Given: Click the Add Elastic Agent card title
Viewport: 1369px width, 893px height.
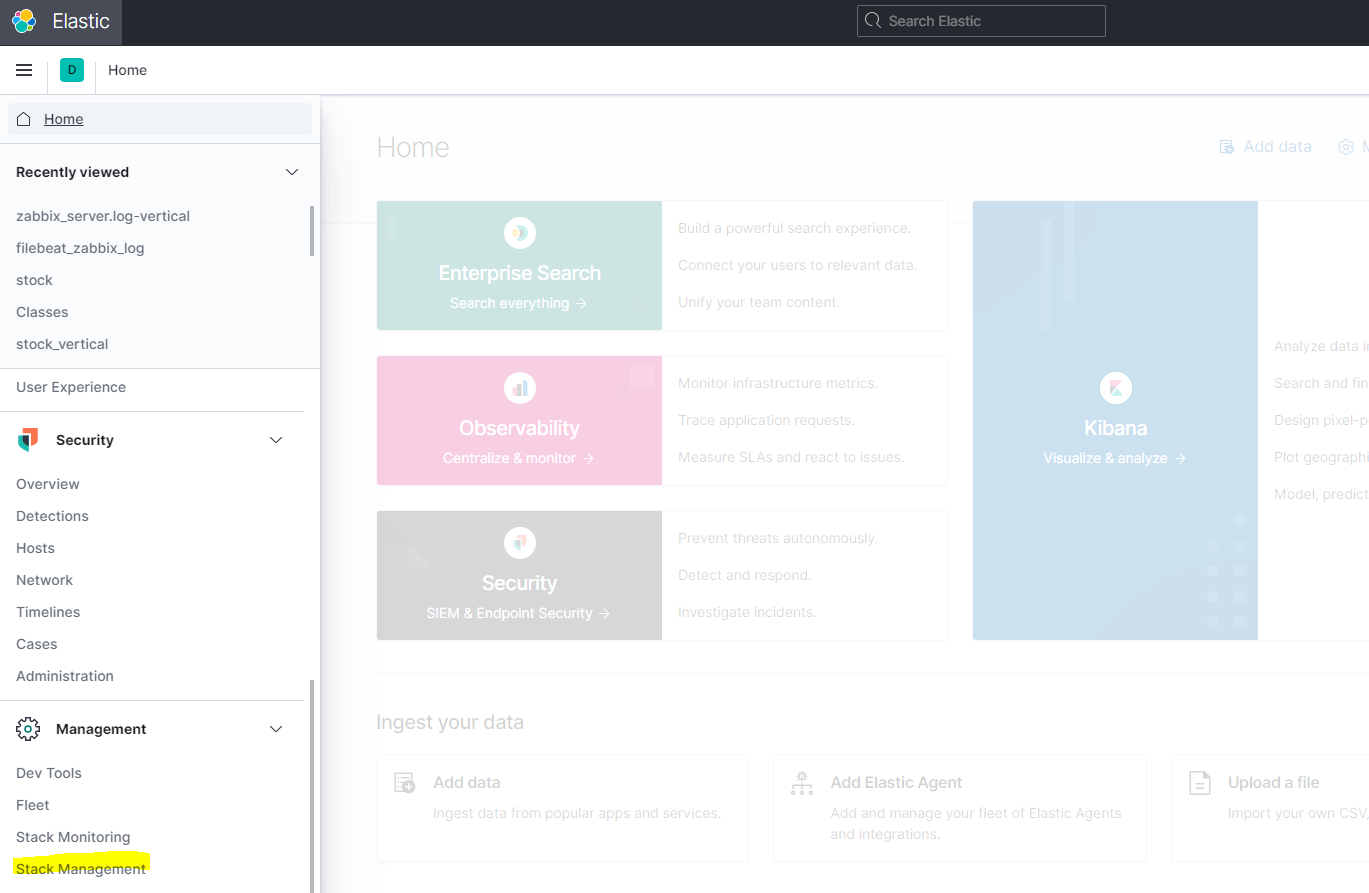Looking at the screenshot, I should 896,783.
